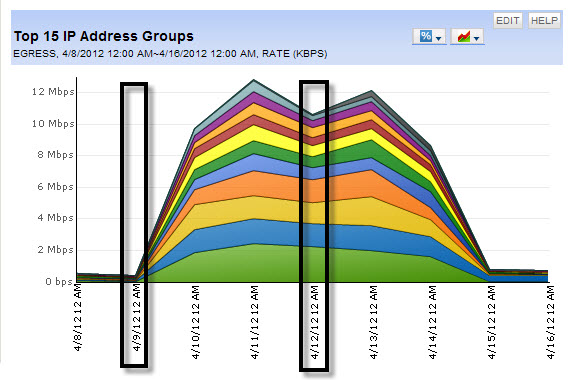
Task: Click the 0 bps axis label
Action: (x=59, y=282)
